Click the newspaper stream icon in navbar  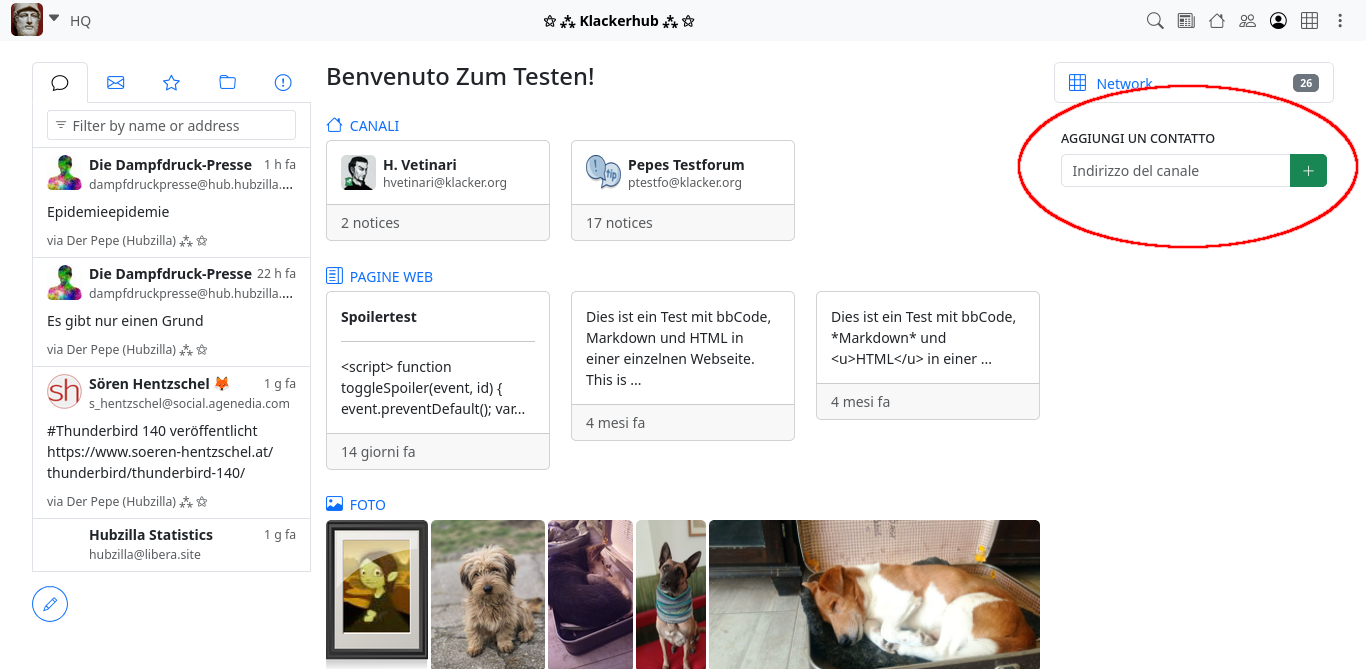coord(1186,21)
